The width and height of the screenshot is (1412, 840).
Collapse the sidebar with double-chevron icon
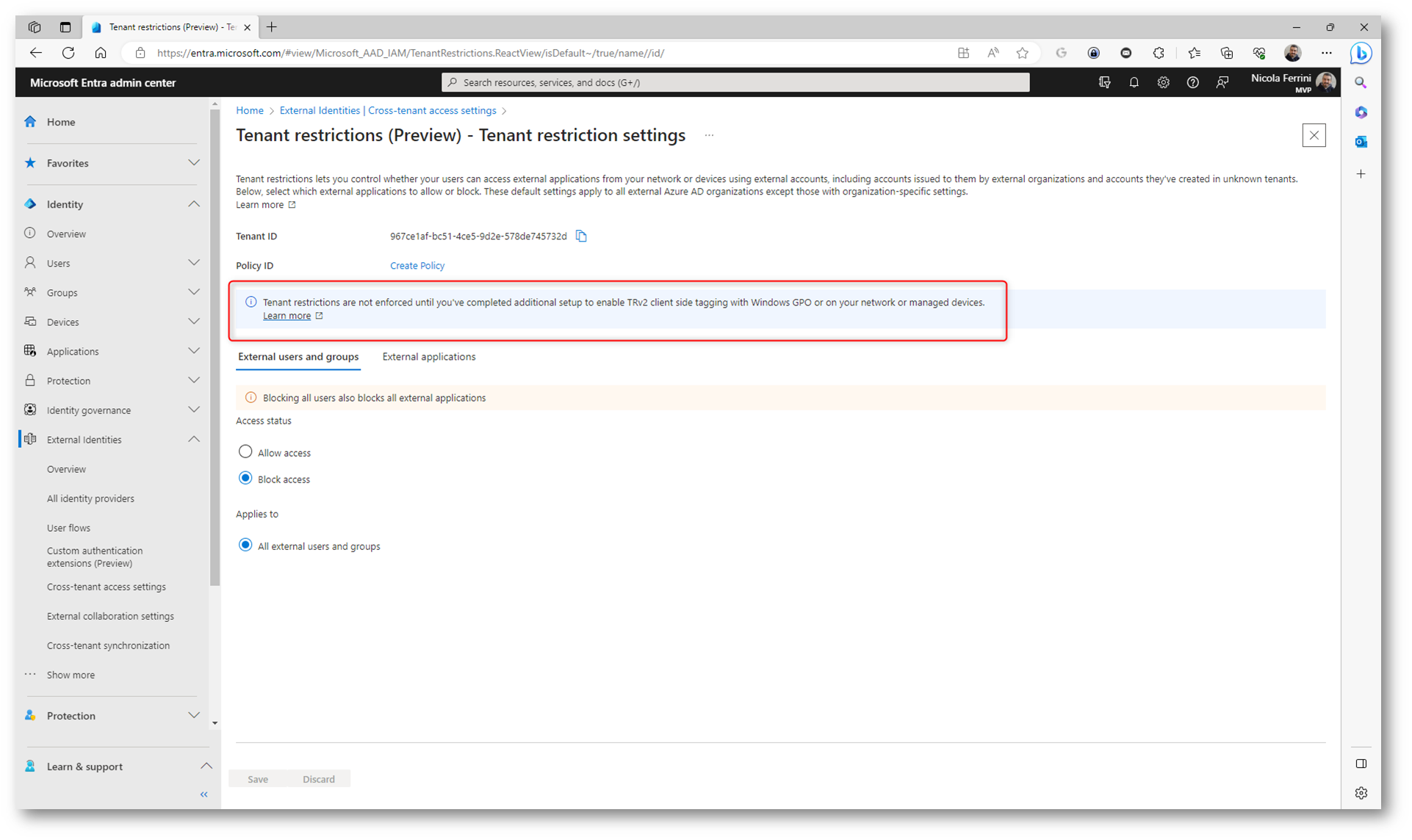coord(204,794)
